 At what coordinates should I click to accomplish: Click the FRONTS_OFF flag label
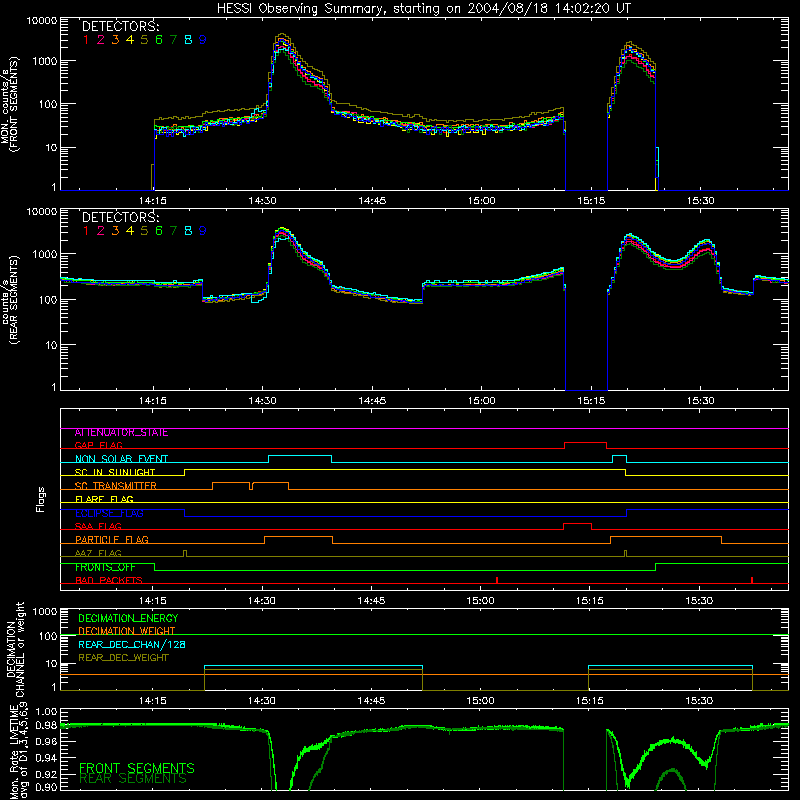[x=105, y=567]
